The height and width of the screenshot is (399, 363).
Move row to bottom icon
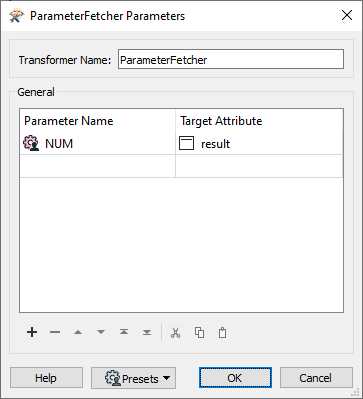point(147,332)
